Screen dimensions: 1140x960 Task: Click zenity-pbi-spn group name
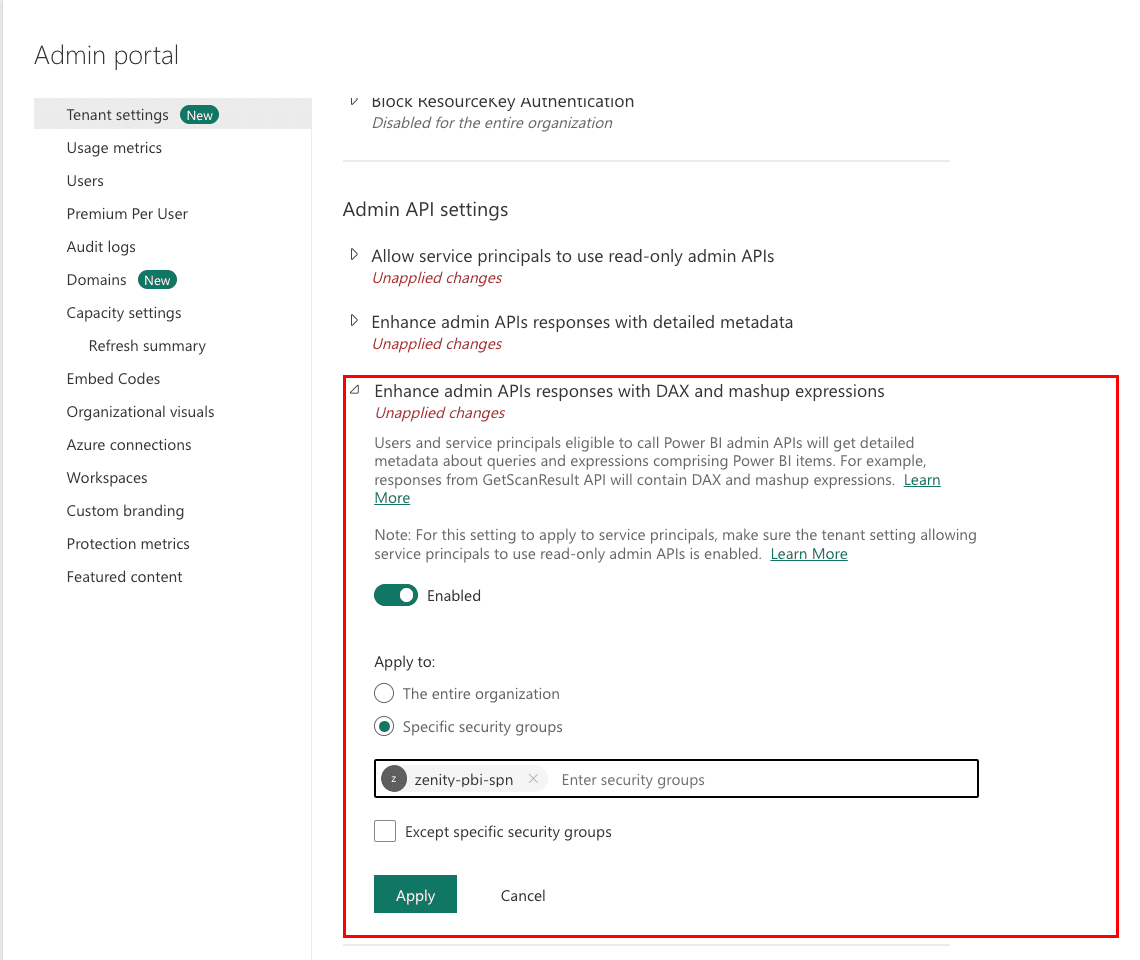[464, 780]
